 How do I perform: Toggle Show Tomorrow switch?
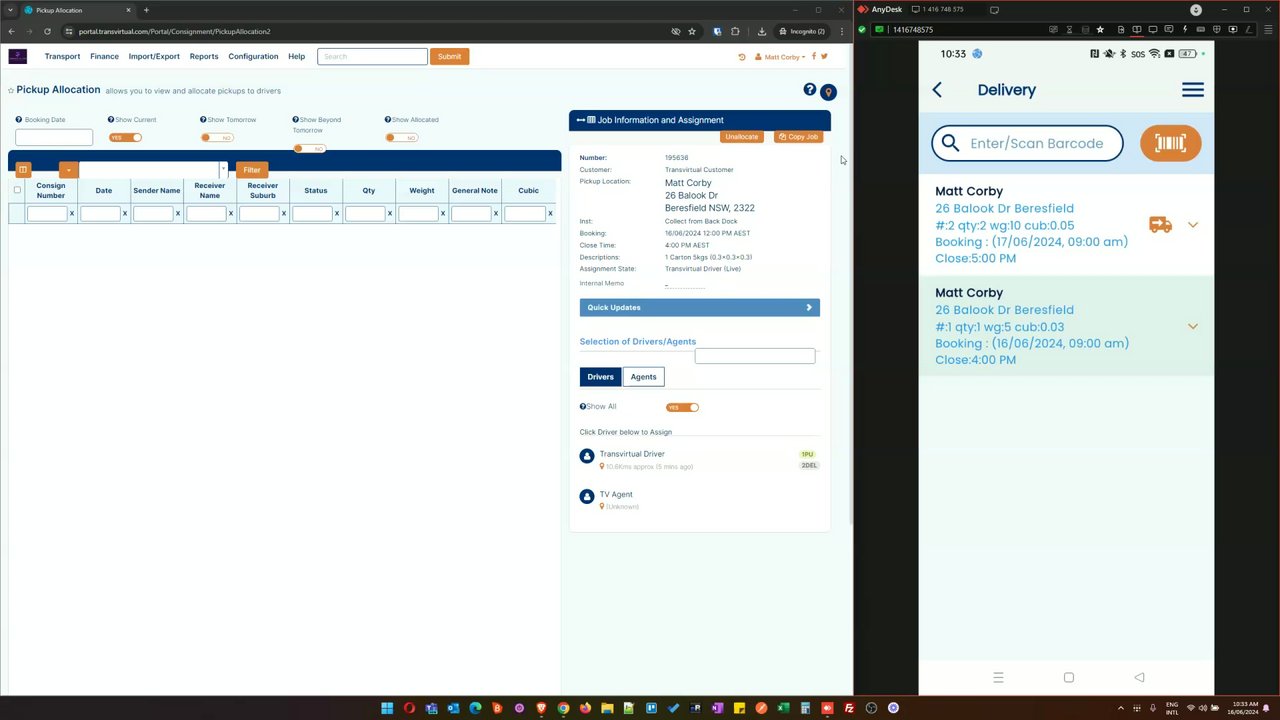pos(217,137)
